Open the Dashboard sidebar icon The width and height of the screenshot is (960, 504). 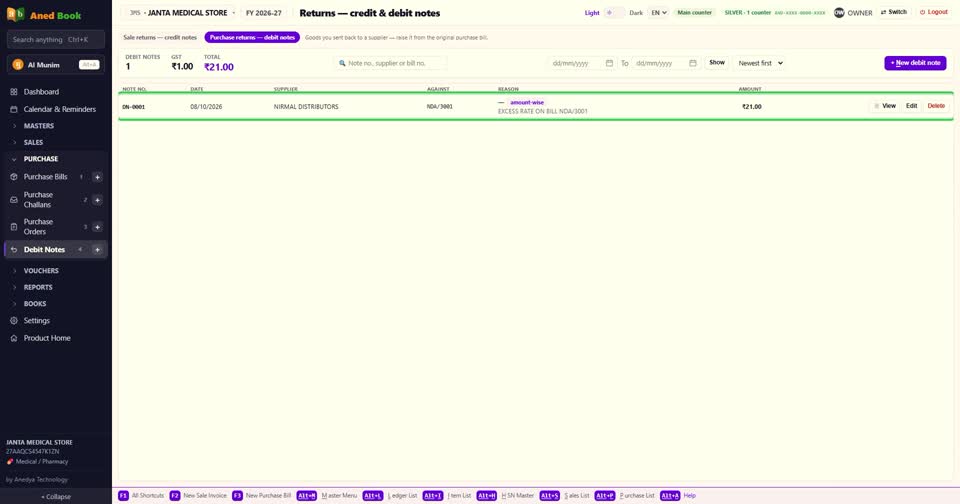13,92
